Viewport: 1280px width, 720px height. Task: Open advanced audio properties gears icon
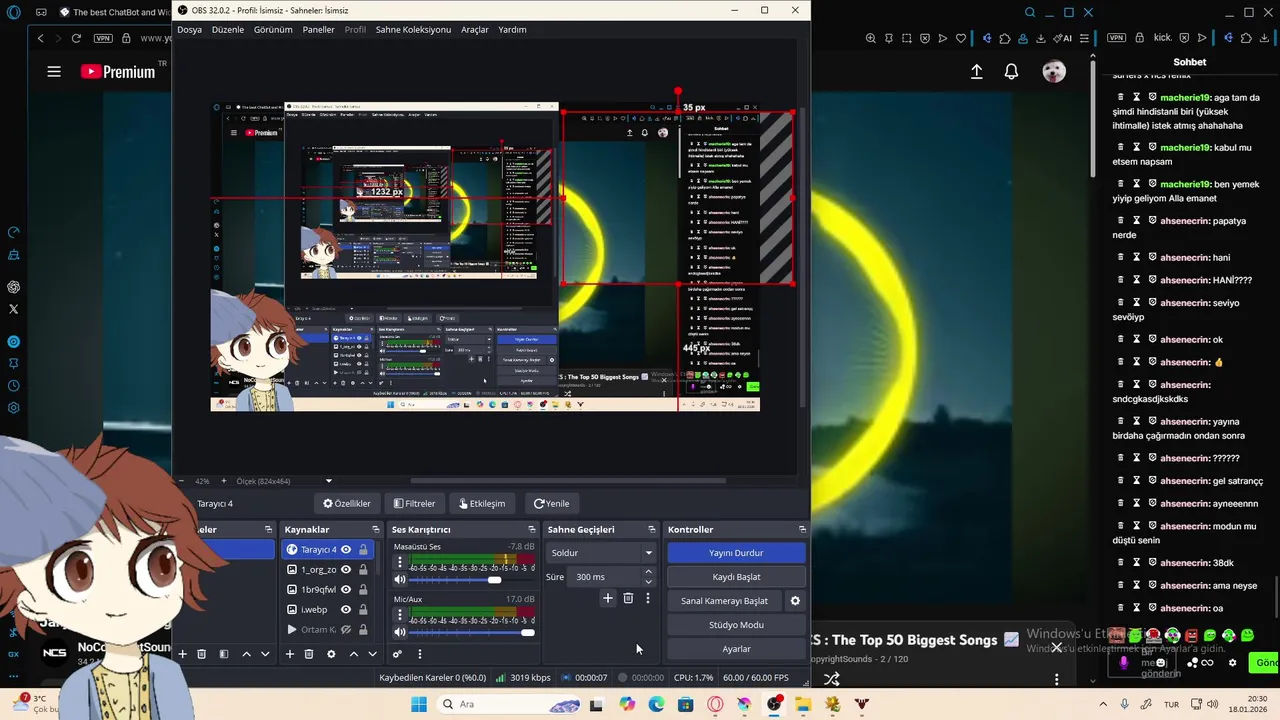pos(397,654)
